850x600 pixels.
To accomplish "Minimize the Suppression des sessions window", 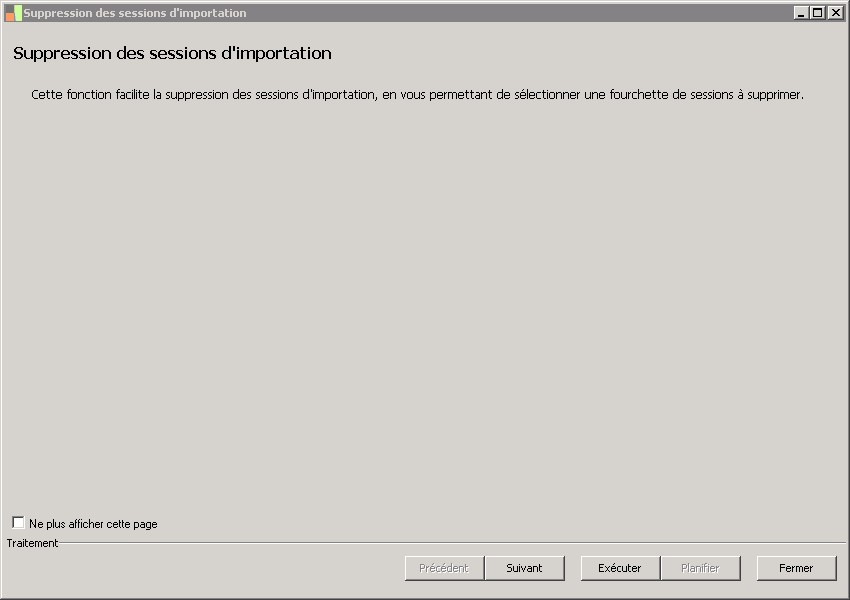I will [801, 13].
